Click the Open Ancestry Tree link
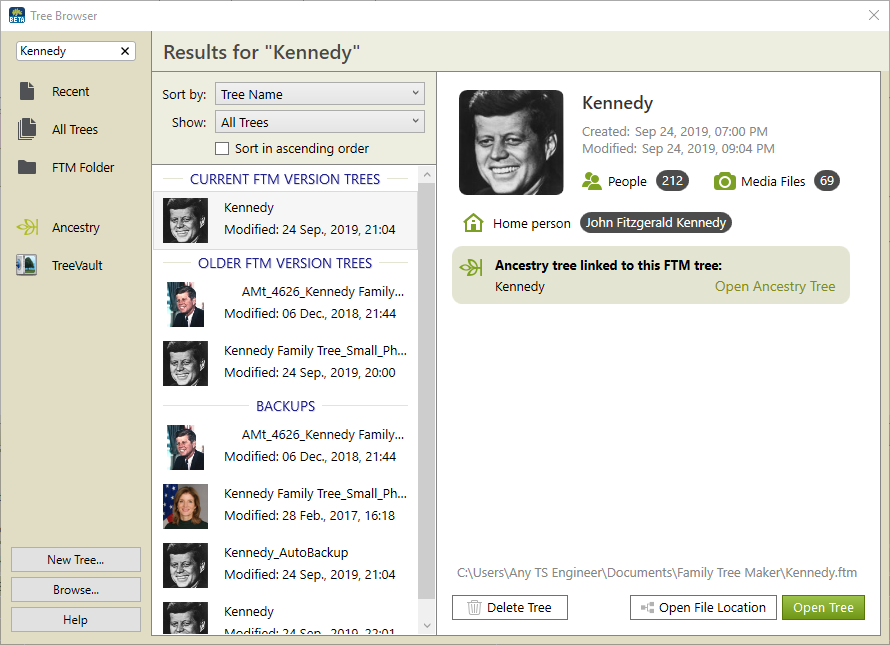The image size is (890, 645). tap(774, 287)
